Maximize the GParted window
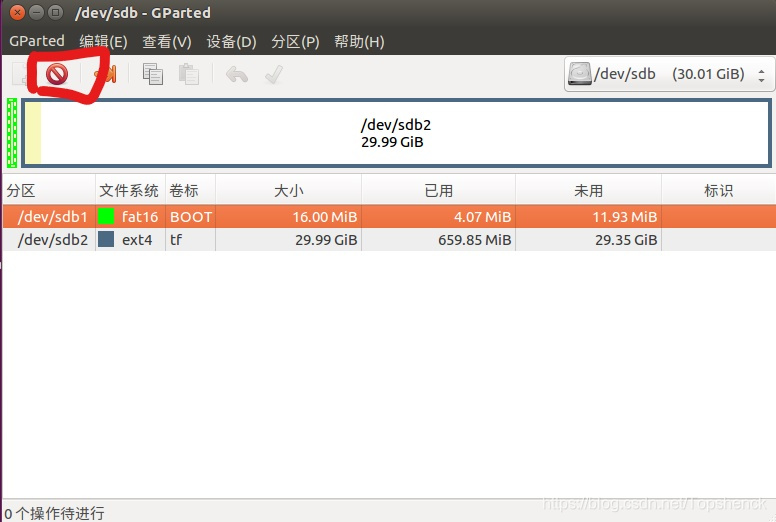The width and height of the screenshot is (776, 522). 56,12
